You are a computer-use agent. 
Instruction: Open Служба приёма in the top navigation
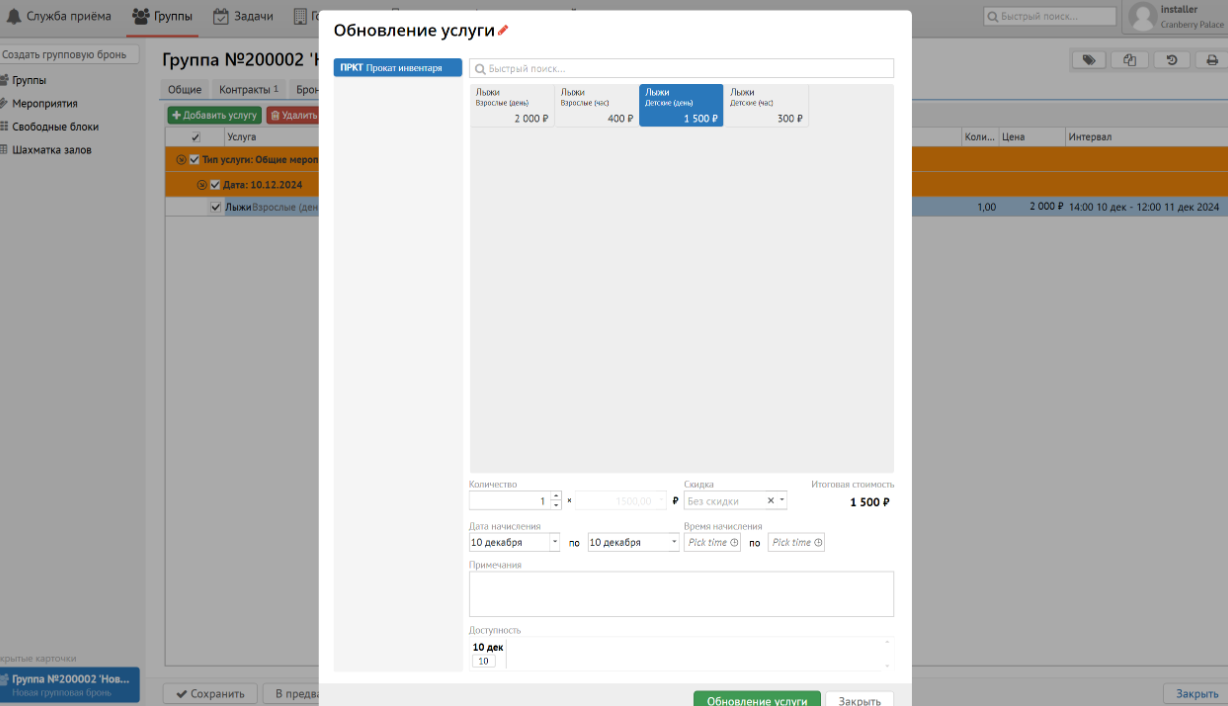click(x=59, y=17)
